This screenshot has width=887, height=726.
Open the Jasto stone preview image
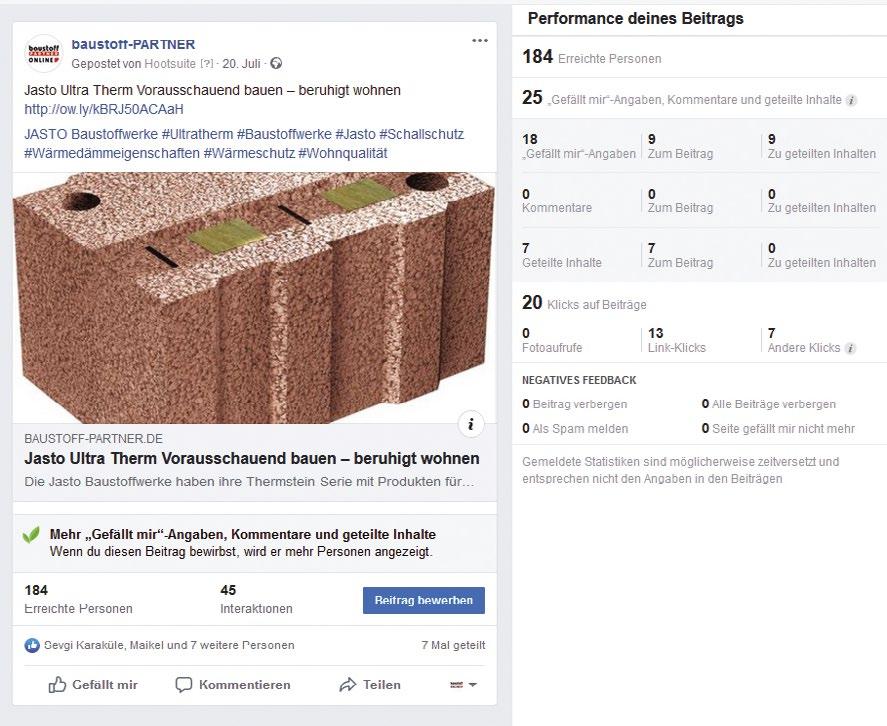tap(255, 298)
